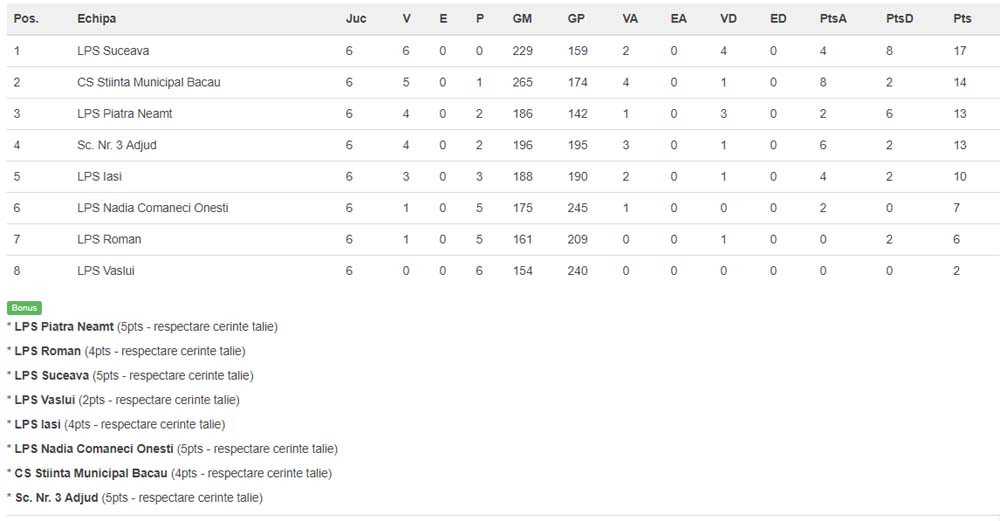Click the GM column header
The image size is (1000, 521).
tap(522, 19)
